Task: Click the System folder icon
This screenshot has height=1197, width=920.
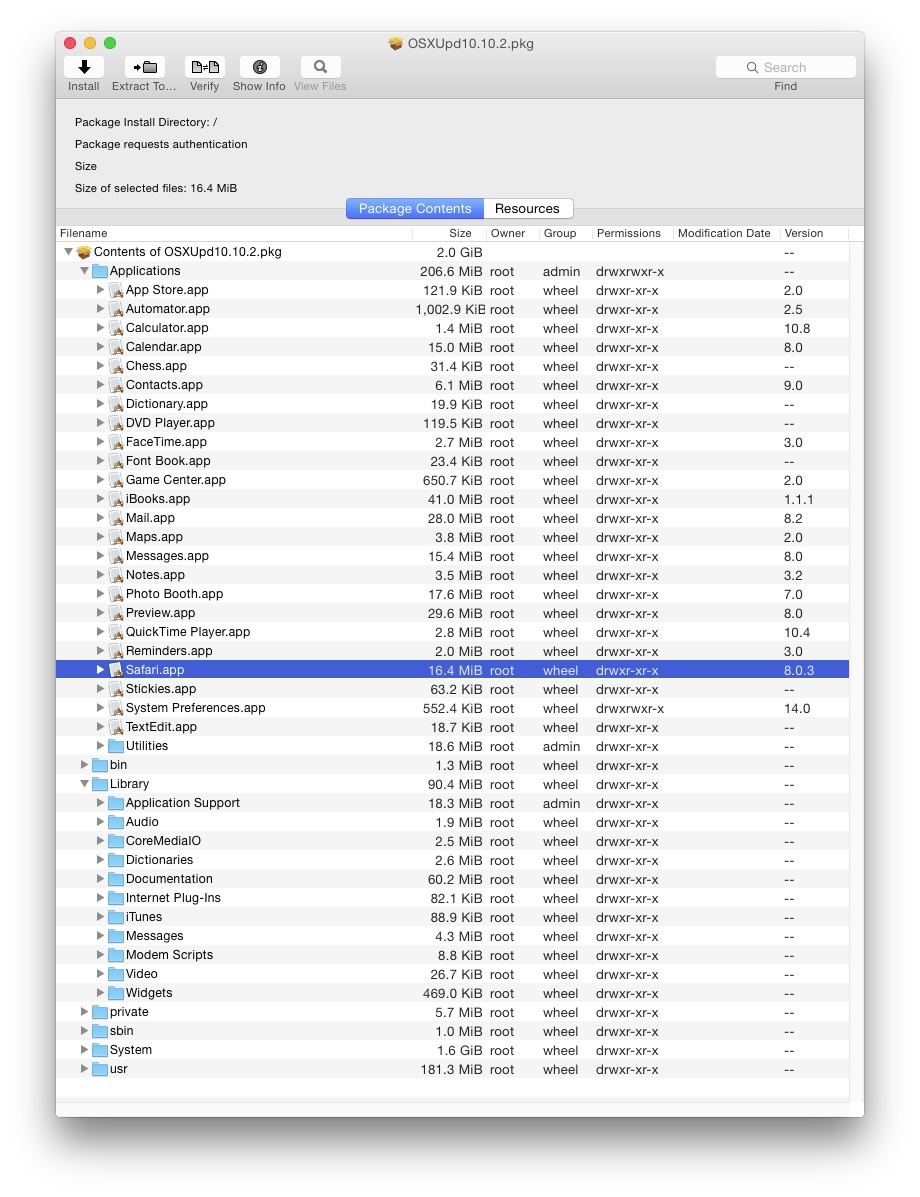Action: [100, 1050]
